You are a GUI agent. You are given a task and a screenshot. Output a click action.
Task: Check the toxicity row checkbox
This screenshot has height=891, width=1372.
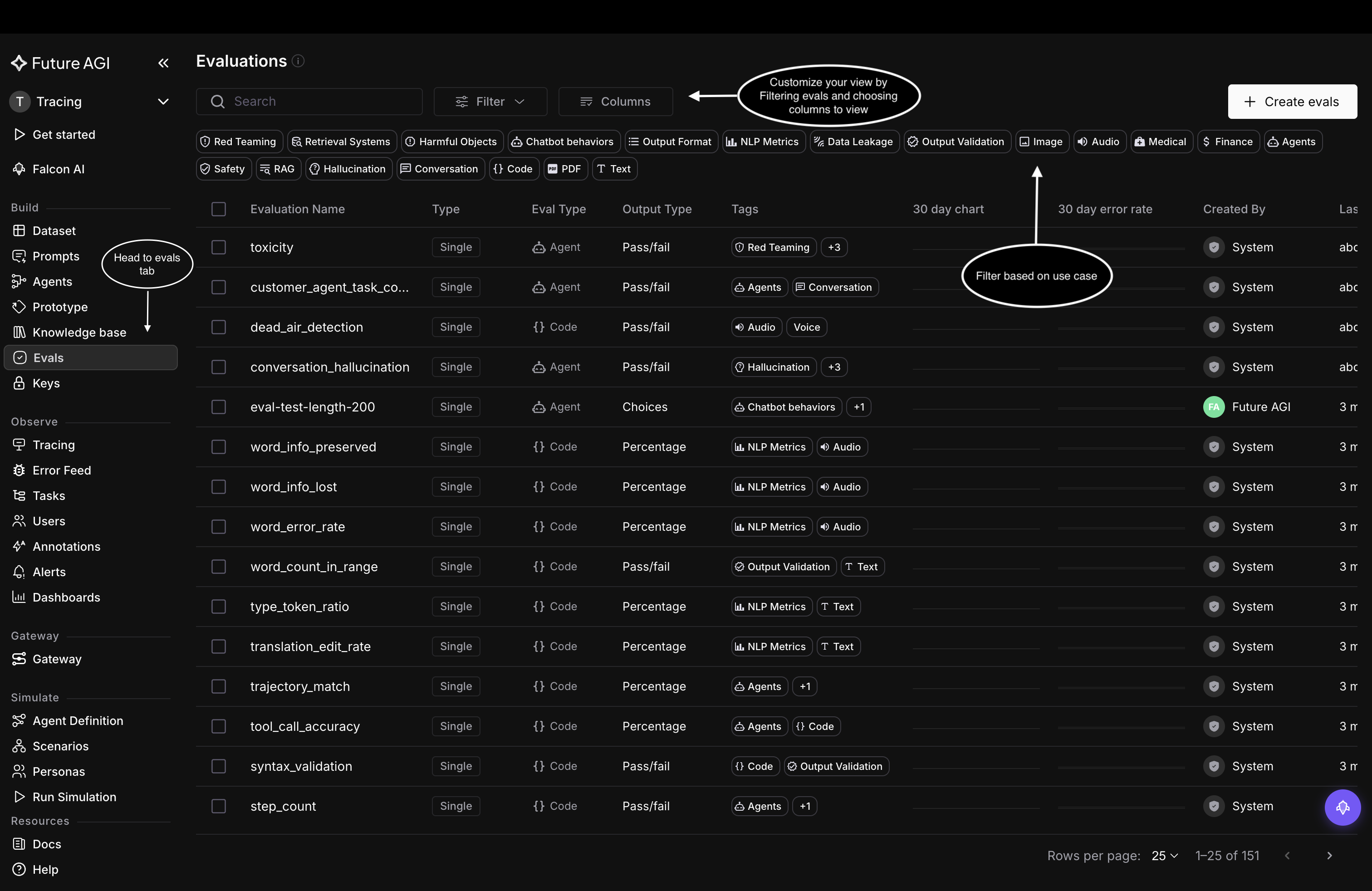[219, 247]
